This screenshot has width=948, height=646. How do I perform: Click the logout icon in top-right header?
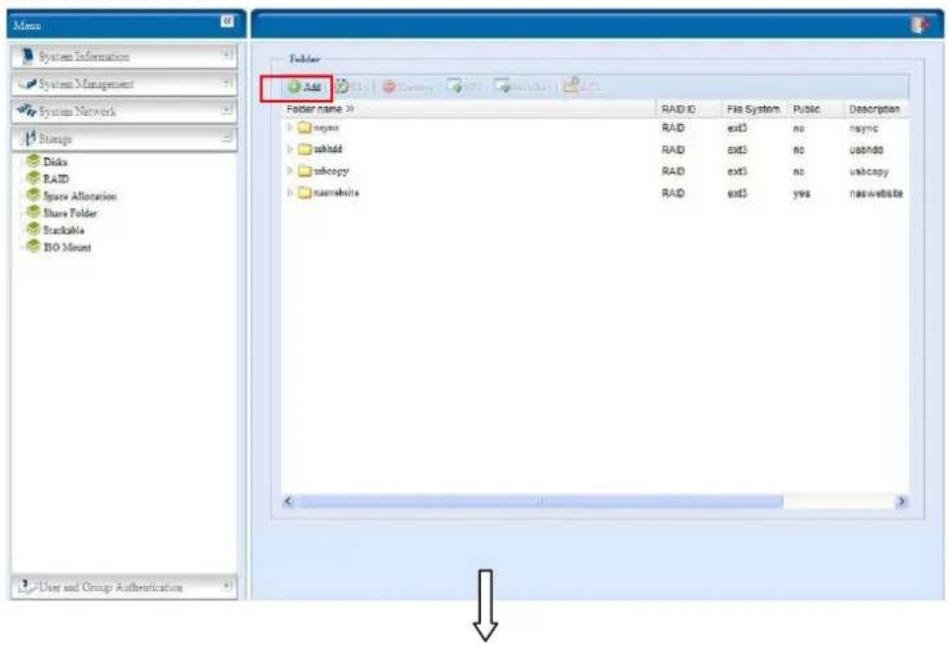[920, 25]
